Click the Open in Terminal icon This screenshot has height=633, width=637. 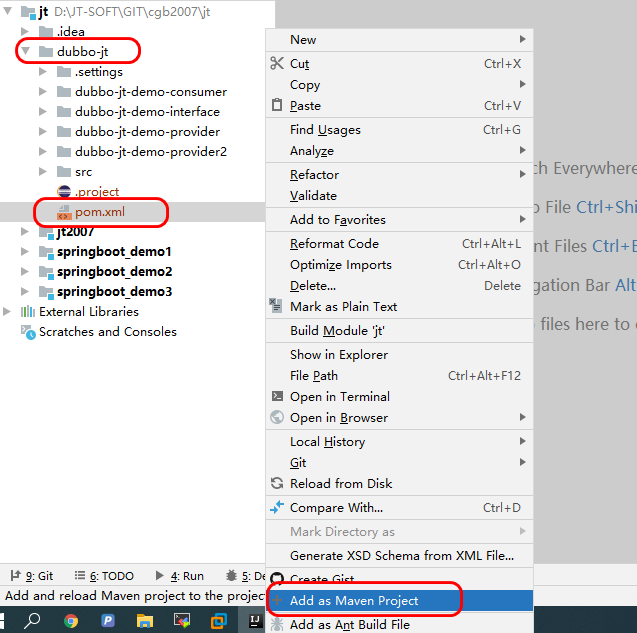(277, 396)
